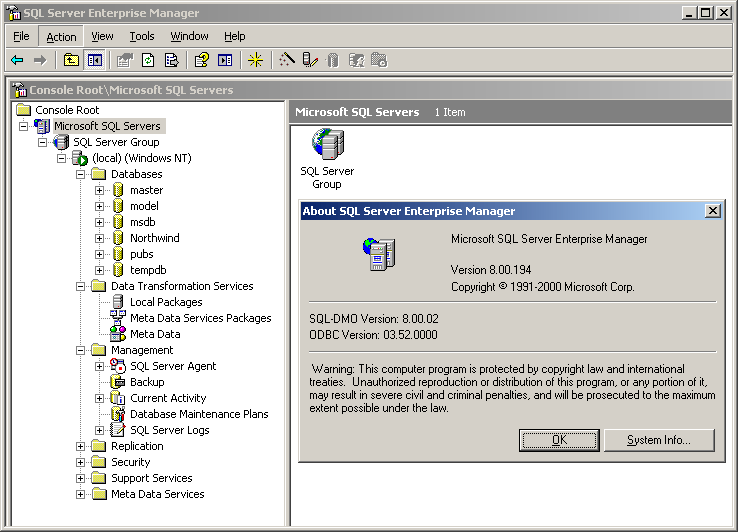Click the Refresh toolbar icon
738x532 pixels.
tap(148, 60)
